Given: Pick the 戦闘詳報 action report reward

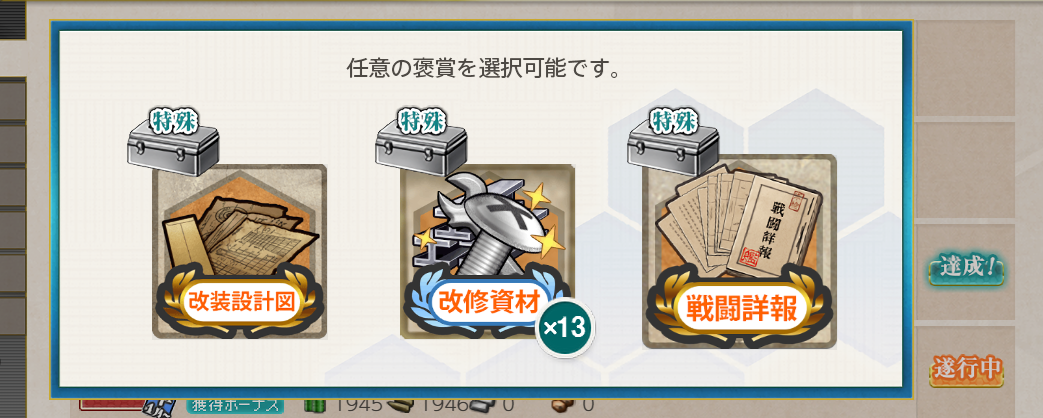Looking at the screenshot, I should pos(739,252).
